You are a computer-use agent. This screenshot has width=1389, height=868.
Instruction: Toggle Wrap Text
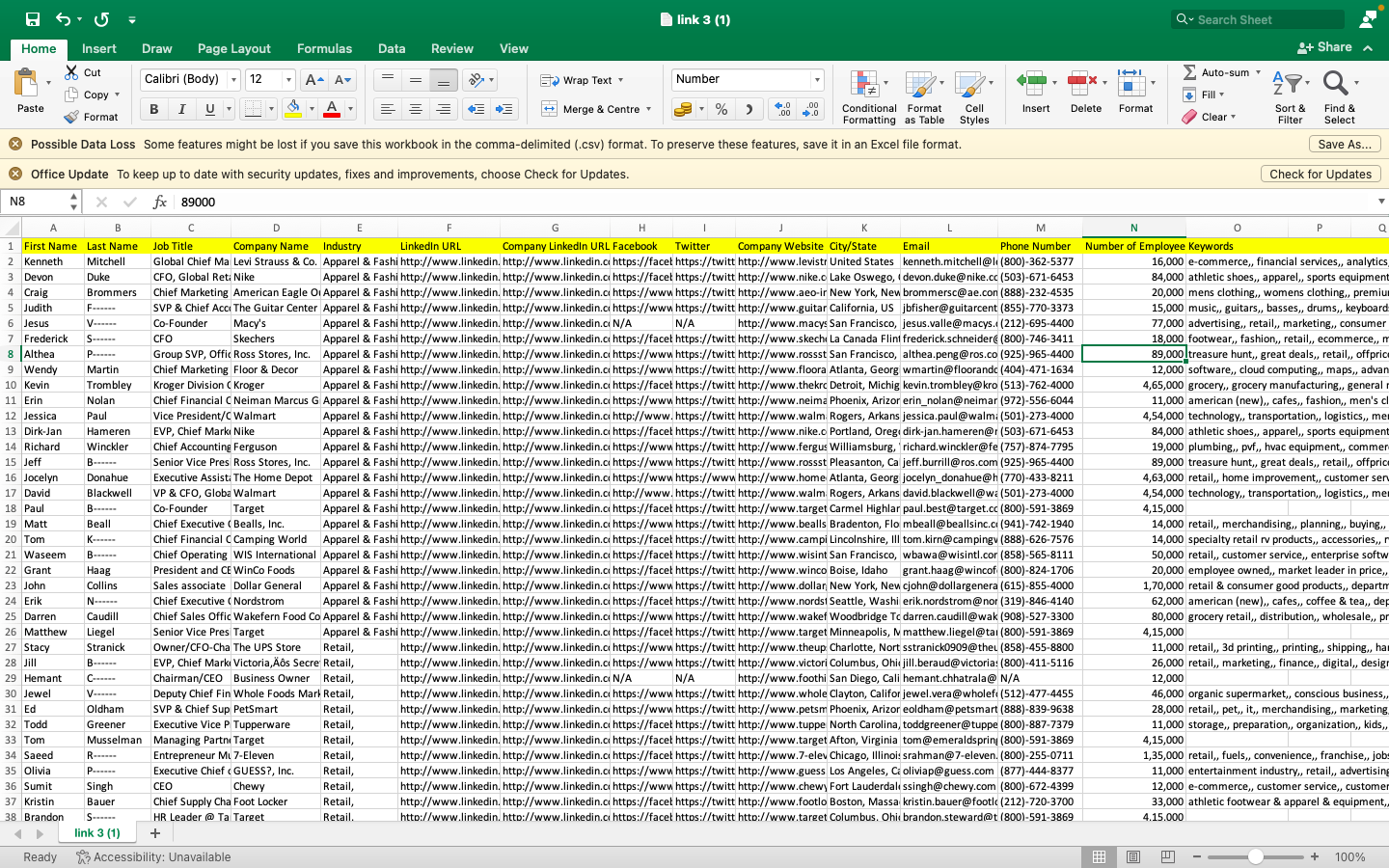point(583,80)
